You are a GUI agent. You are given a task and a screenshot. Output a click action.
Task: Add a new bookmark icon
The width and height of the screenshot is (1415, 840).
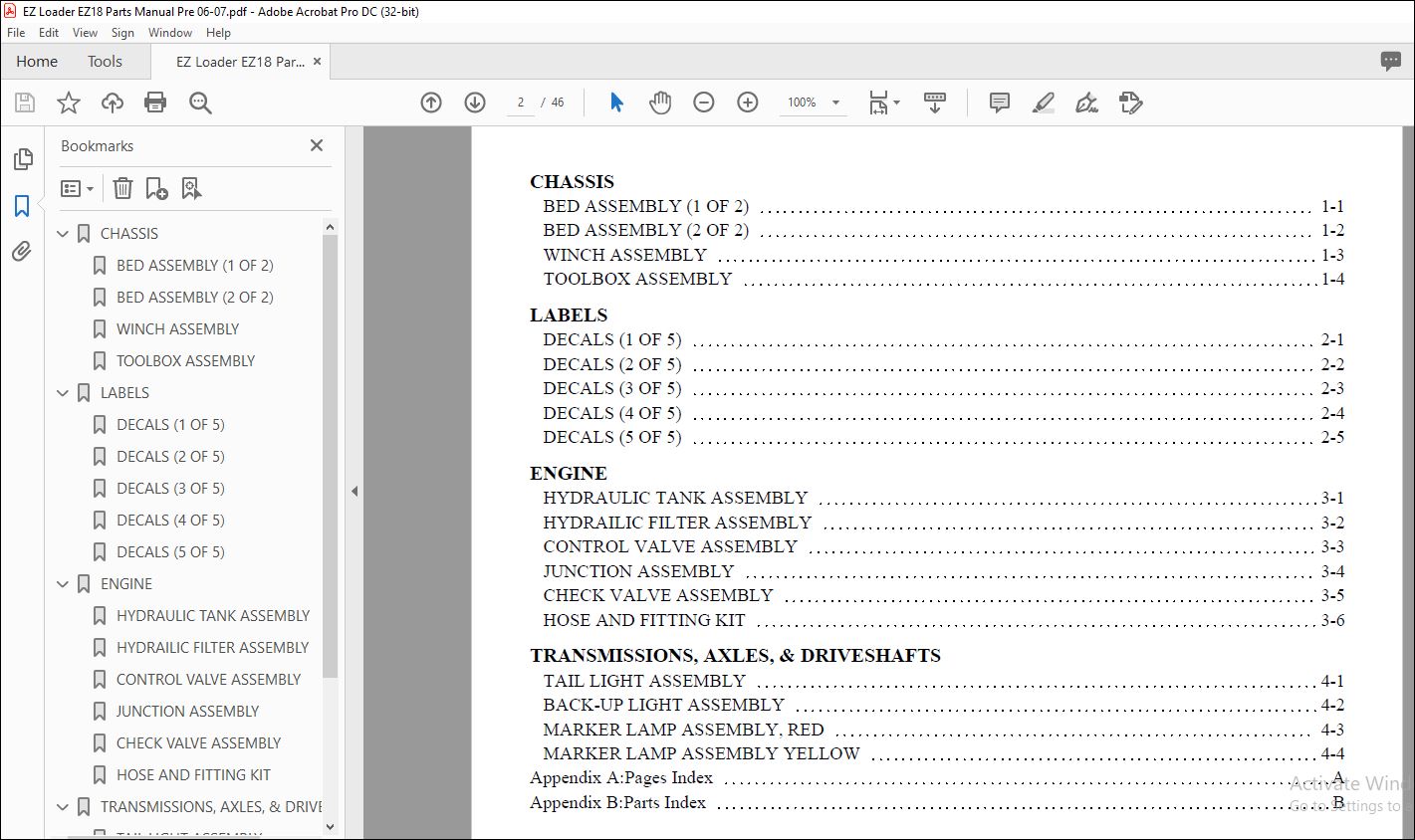click(x=156, y=188)
